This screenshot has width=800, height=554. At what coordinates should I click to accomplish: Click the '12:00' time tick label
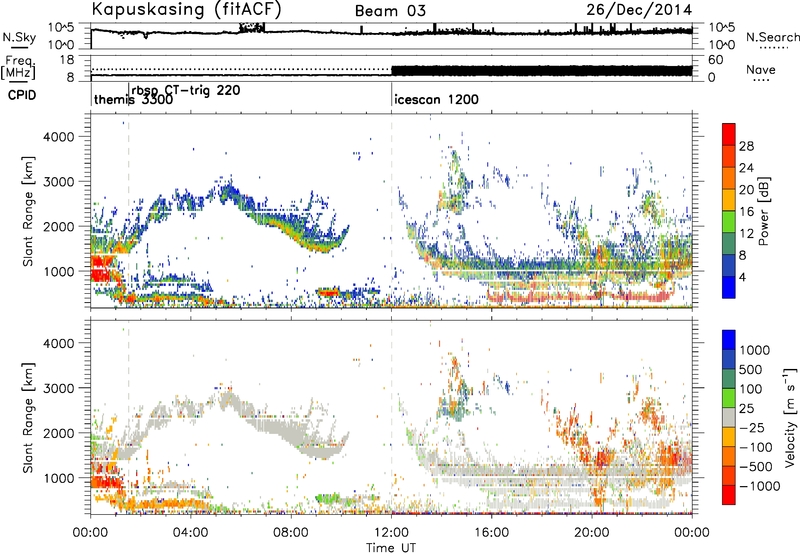click(391, 533)
